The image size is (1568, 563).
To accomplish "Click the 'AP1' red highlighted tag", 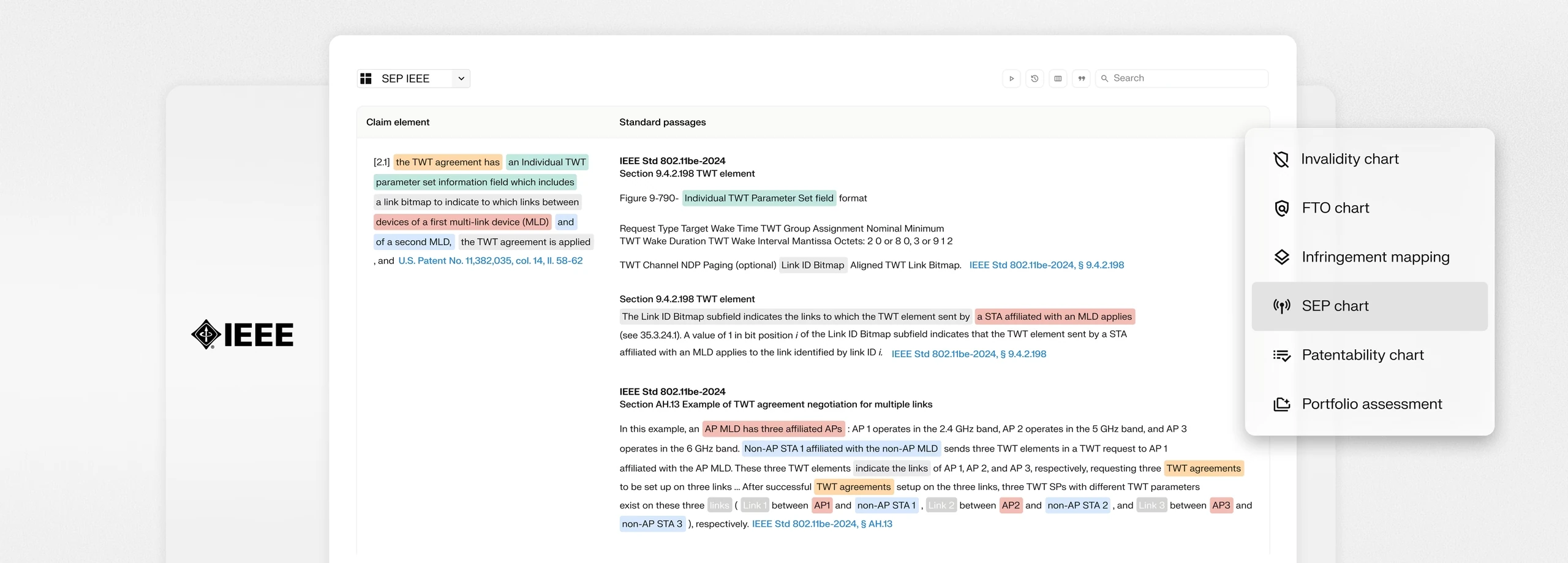I will pos(822,506).
